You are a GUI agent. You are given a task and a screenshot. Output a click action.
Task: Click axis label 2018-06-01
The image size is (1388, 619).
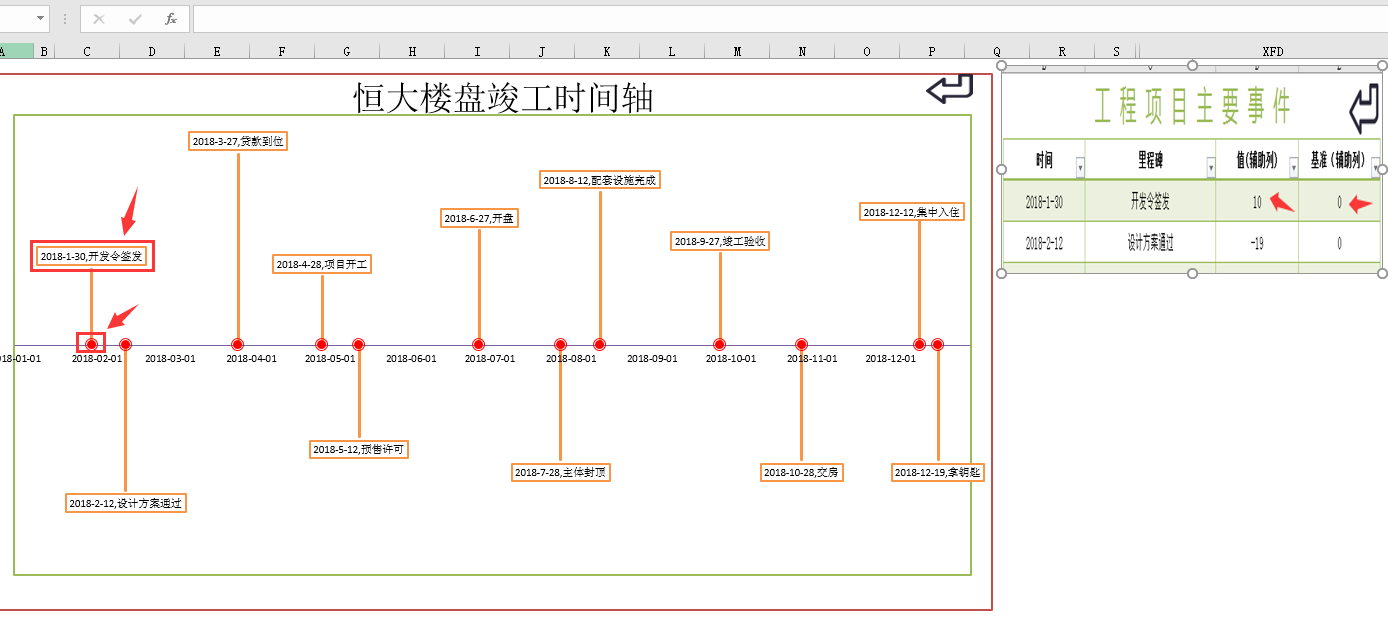pos(411,359)
